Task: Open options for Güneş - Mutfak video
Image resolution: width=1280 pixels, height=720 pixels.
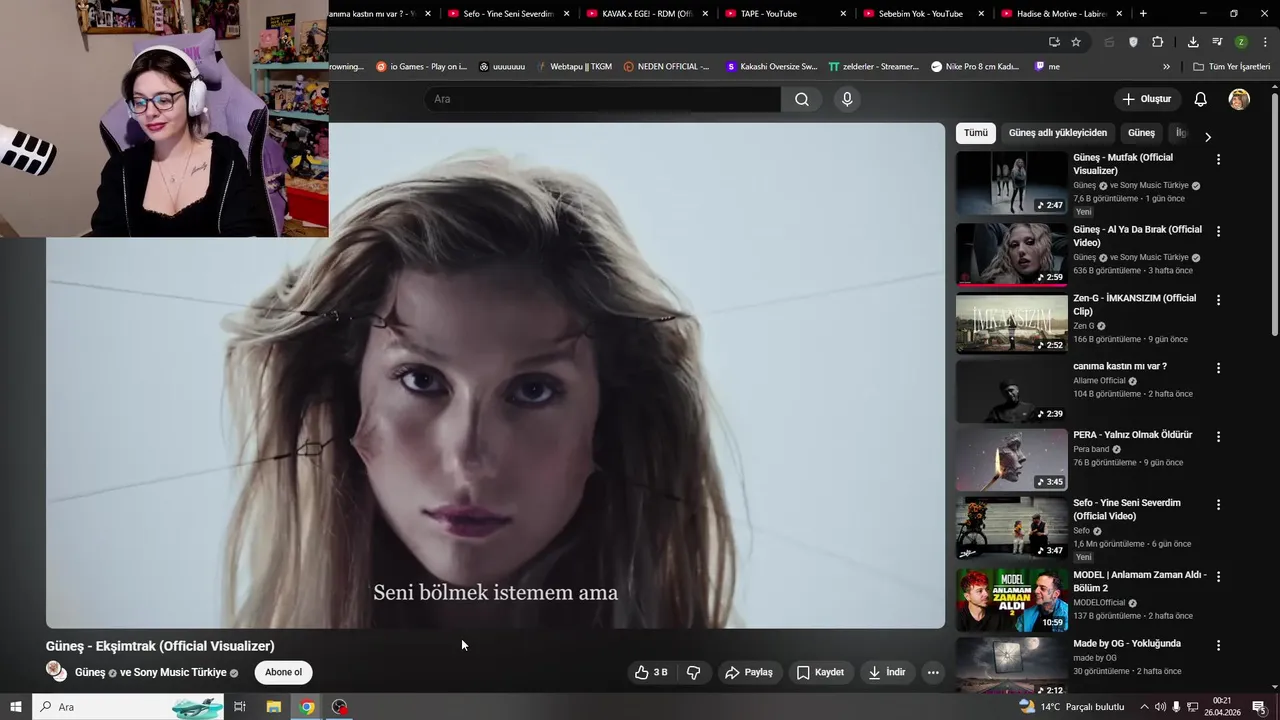Action: coord(1218,159)
